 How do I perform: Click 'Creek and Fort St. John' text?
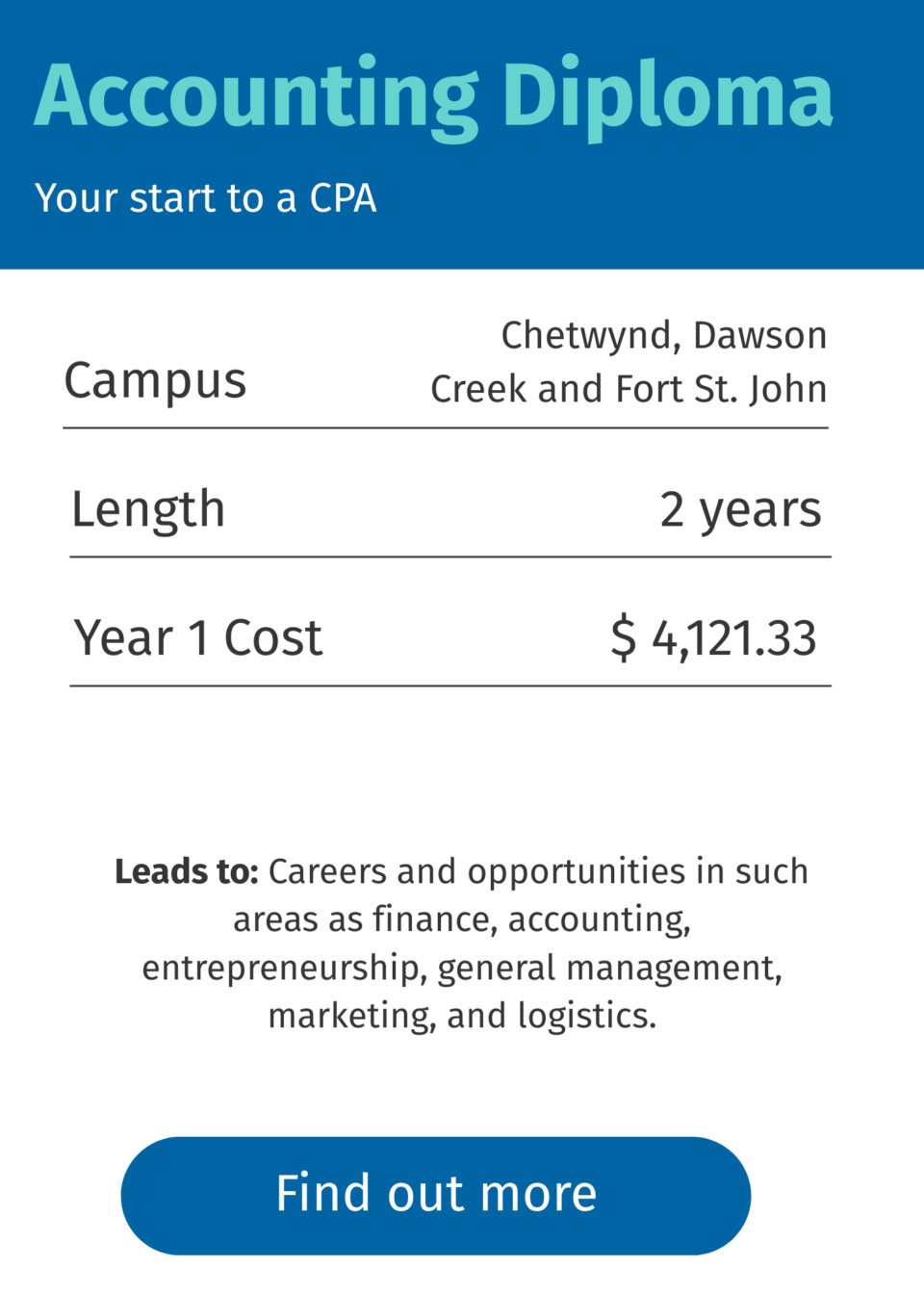pos(629,389)
